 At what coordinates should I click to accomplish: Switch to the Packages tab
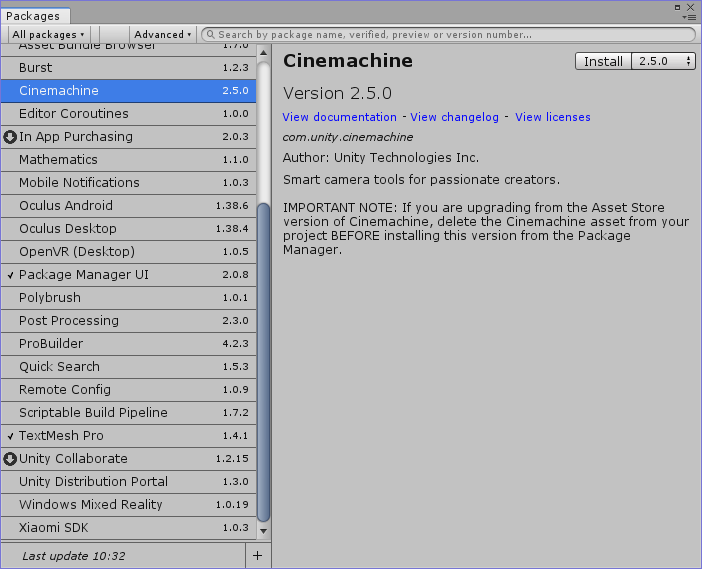tap(35, 16)
